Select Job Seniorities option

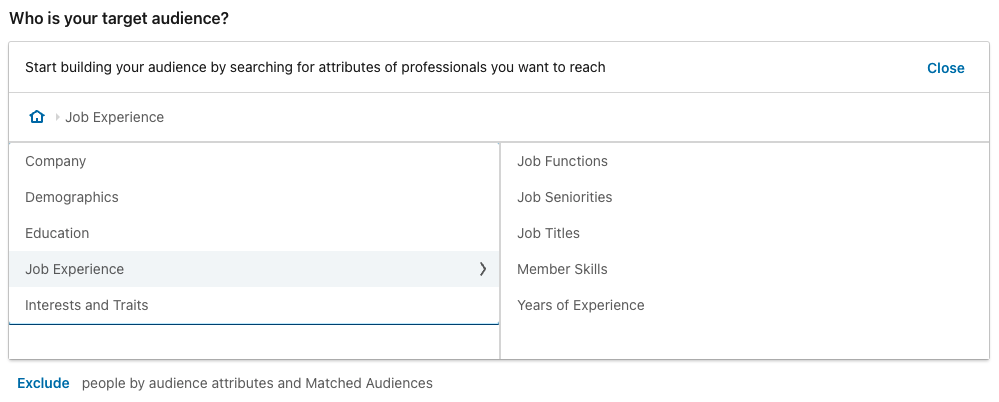tap(564, 197)
